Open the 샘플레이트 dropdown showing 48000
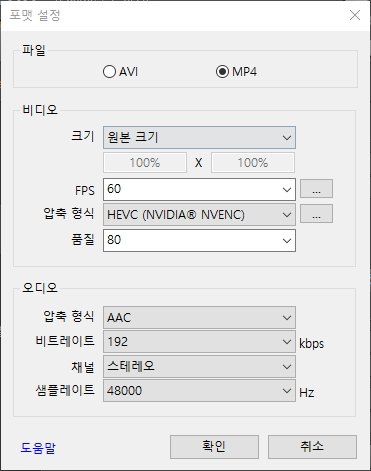371x471 pixels. point(199,391)
